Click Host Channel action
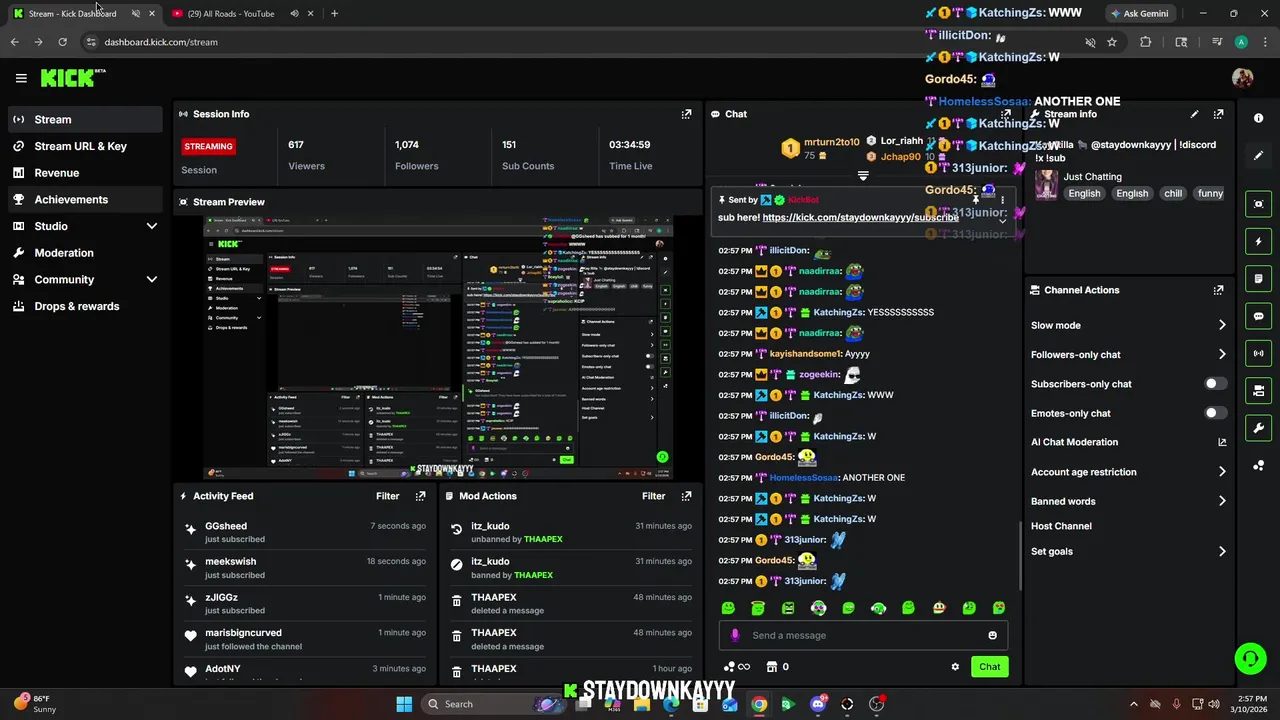 coord(1061,526)
